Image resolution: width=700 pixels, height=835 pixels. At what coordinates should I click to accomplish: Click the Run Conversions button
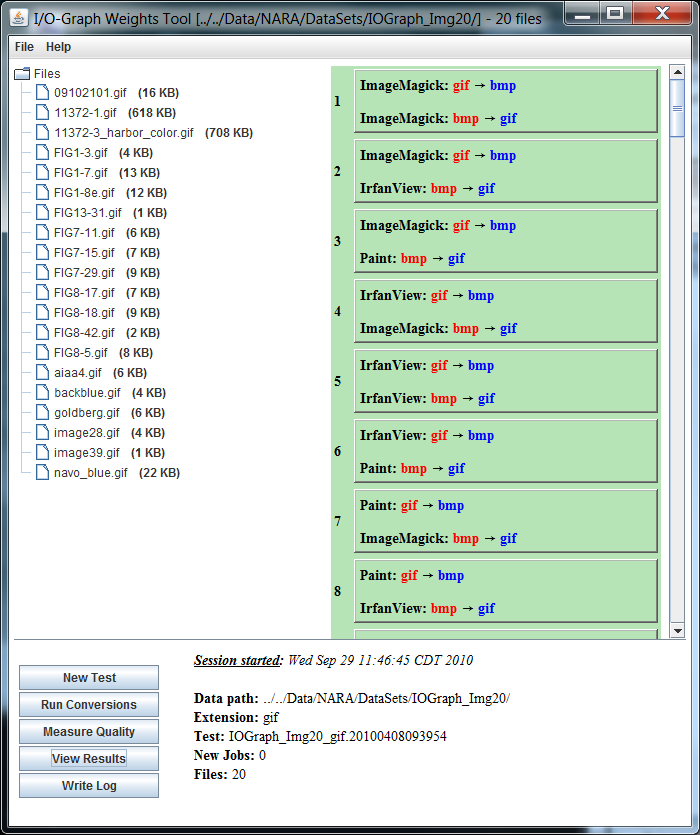pos(89,705)
